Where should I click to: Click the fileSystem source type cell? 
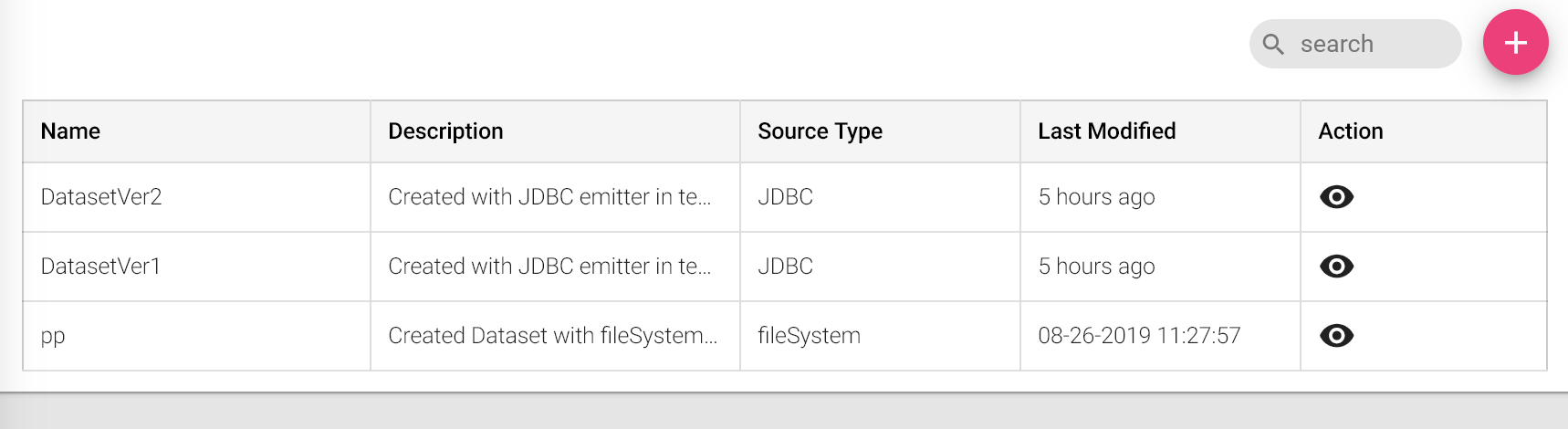809,336
